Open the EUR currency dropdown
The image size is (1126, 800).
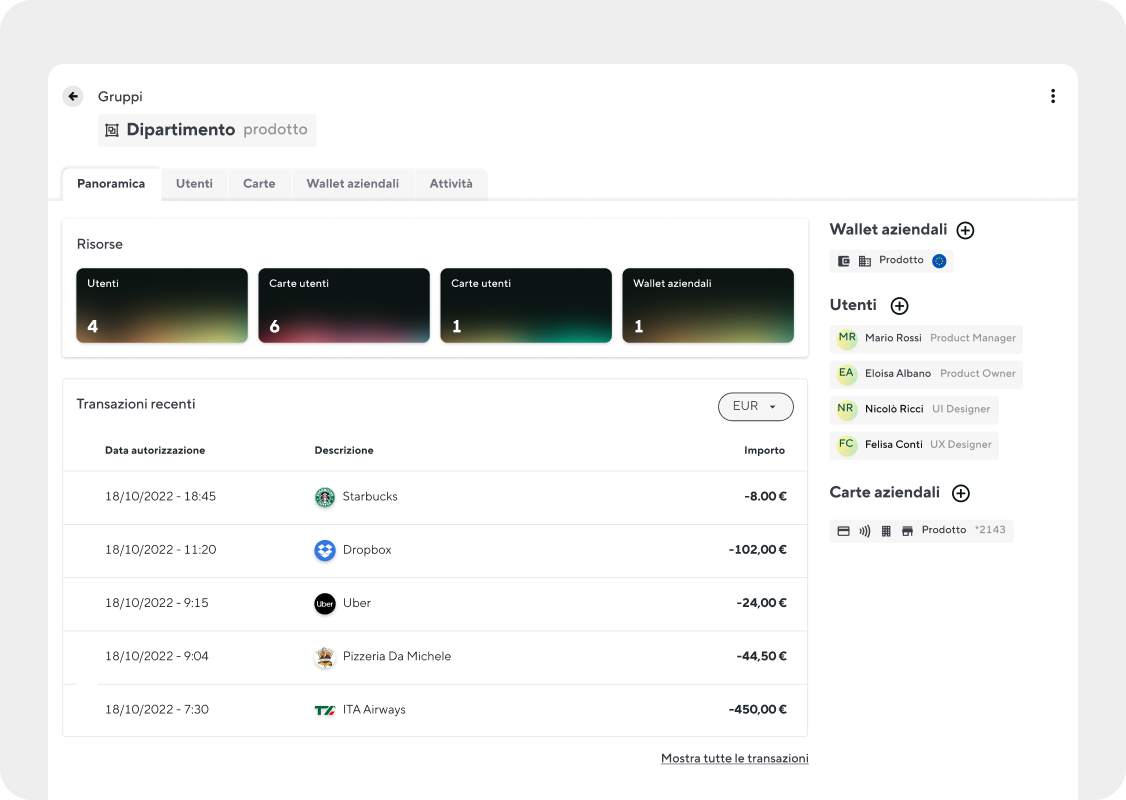click(x=755, y=406)
